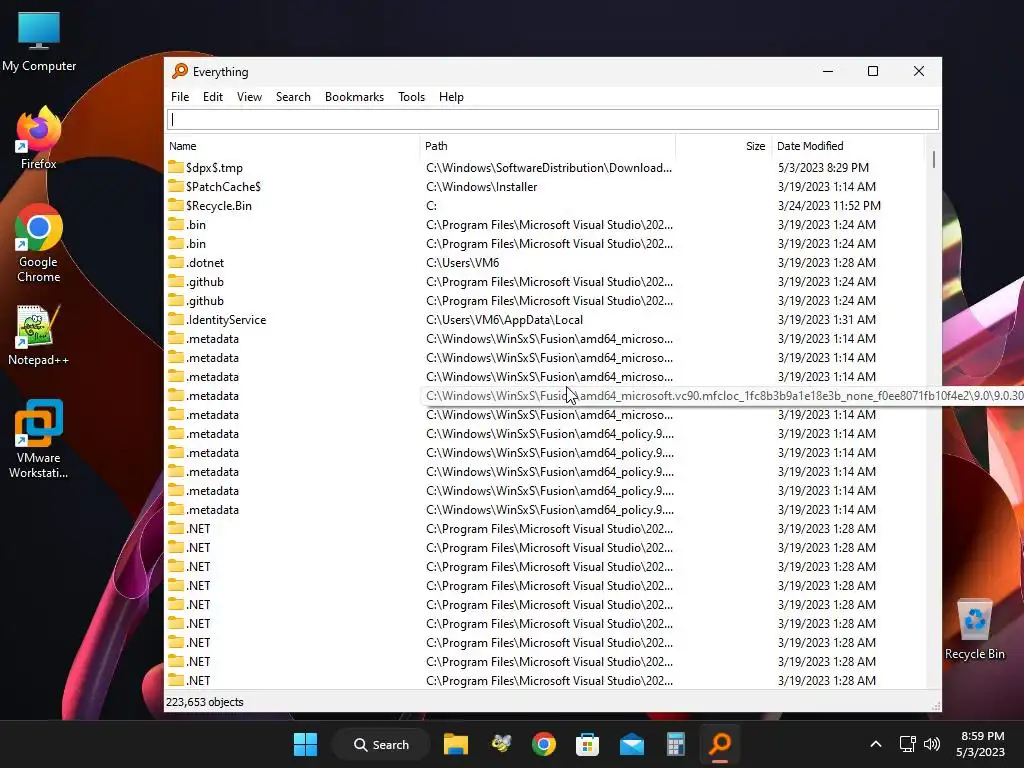Open network status tray icon
The image size is (1024, 768).
click(x=907, y=744)
